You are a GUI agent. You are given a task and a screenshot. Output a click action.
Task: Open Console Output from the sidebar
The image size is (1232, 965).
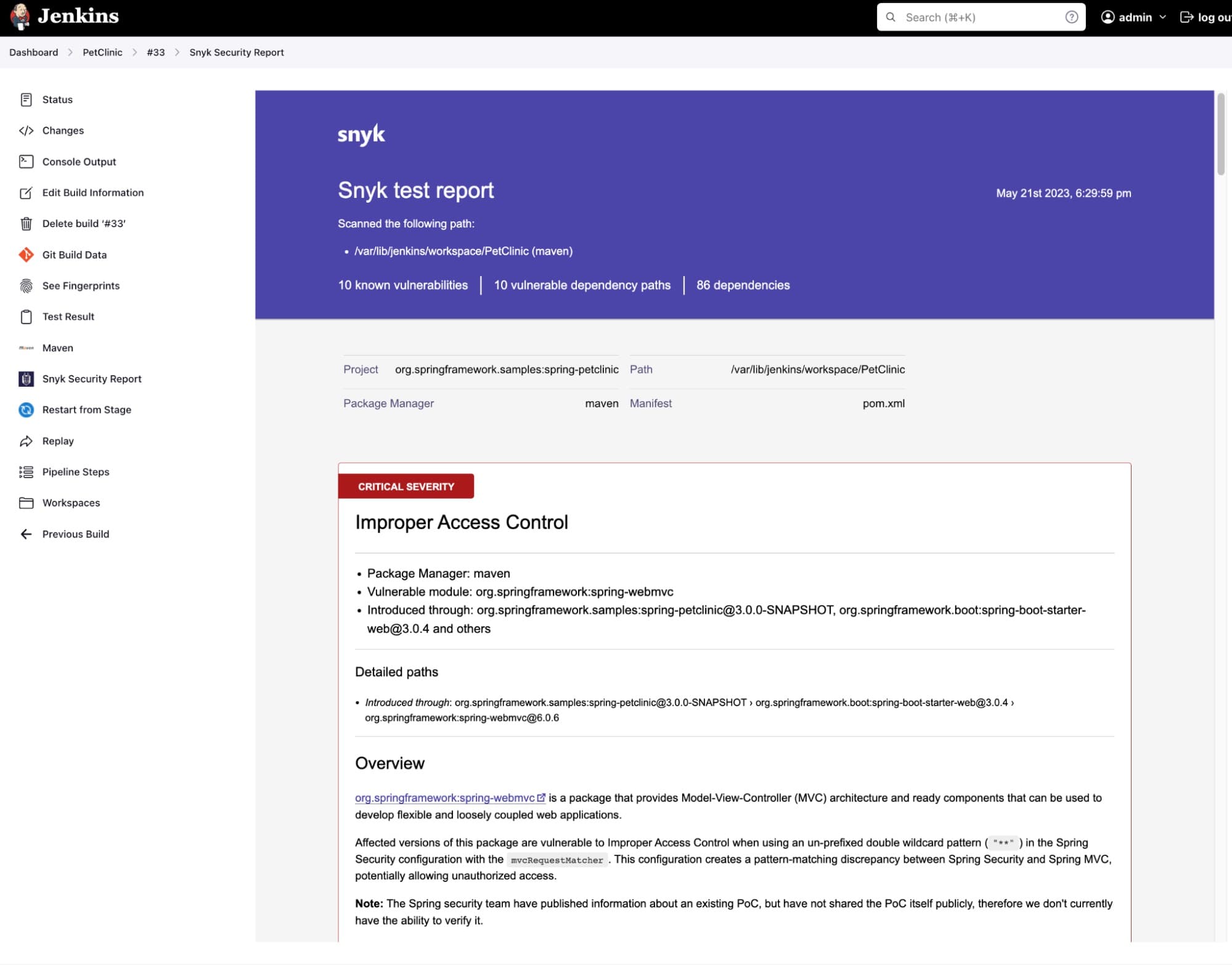[78, 161]
